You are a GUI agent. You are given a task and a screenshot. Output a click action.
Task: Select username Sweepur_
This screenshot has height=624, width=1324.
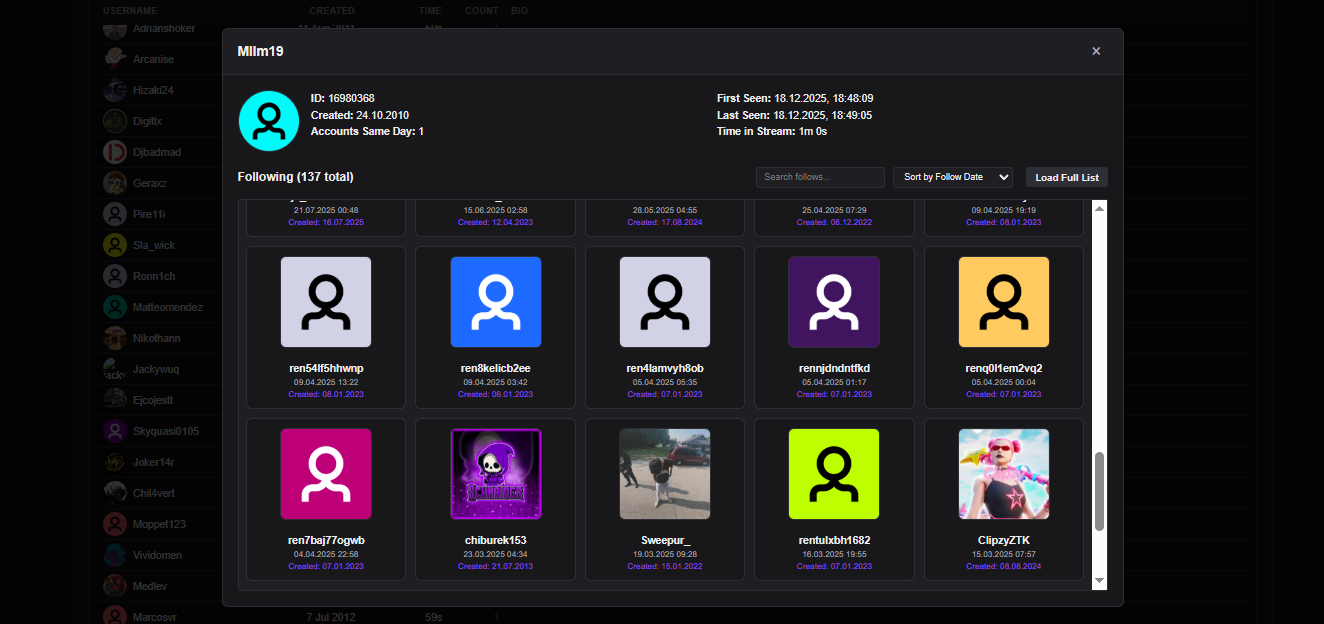[x=665, y=540]
